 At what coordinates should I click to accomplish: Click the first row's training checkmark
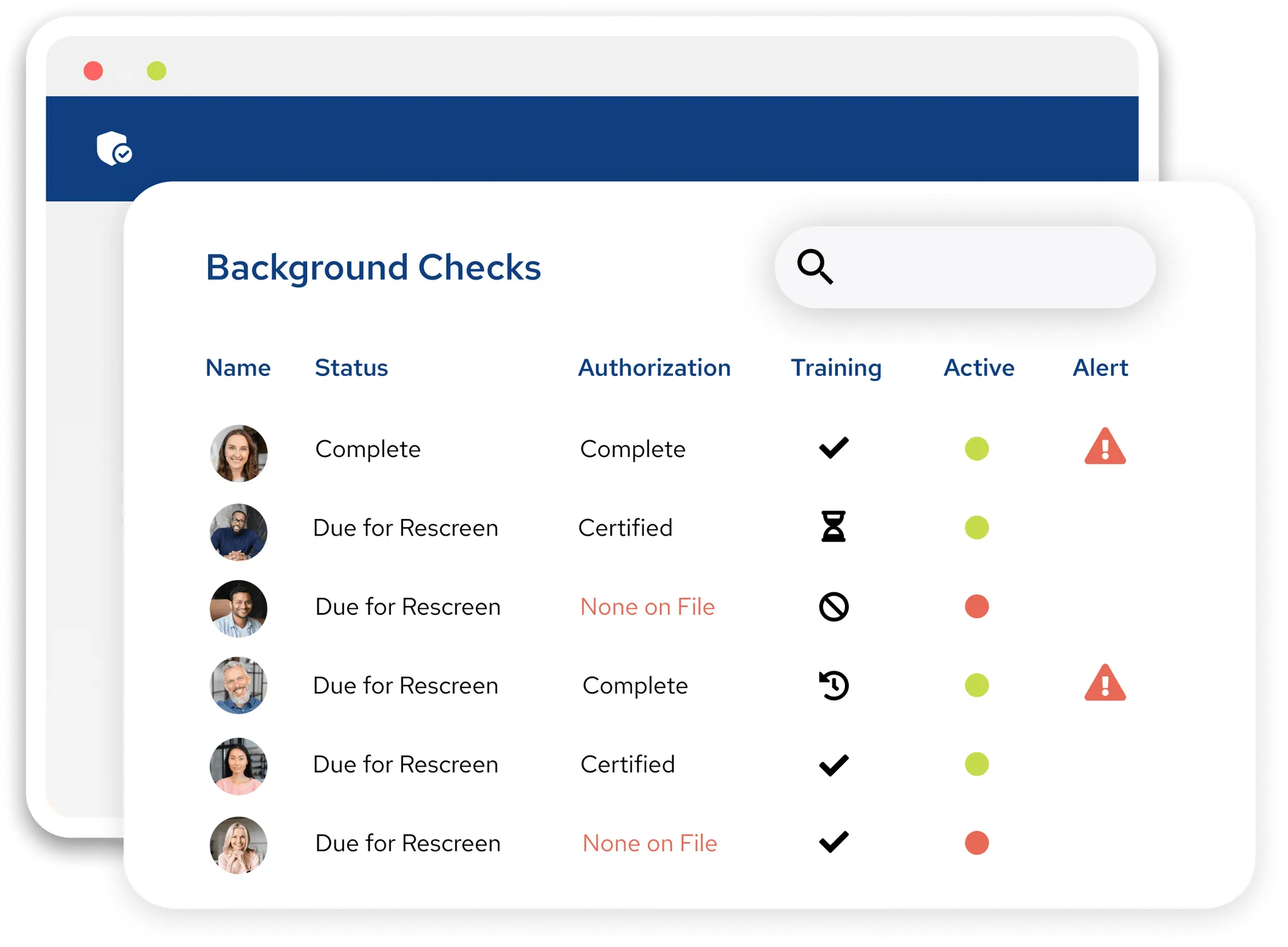tap(833, 448)
